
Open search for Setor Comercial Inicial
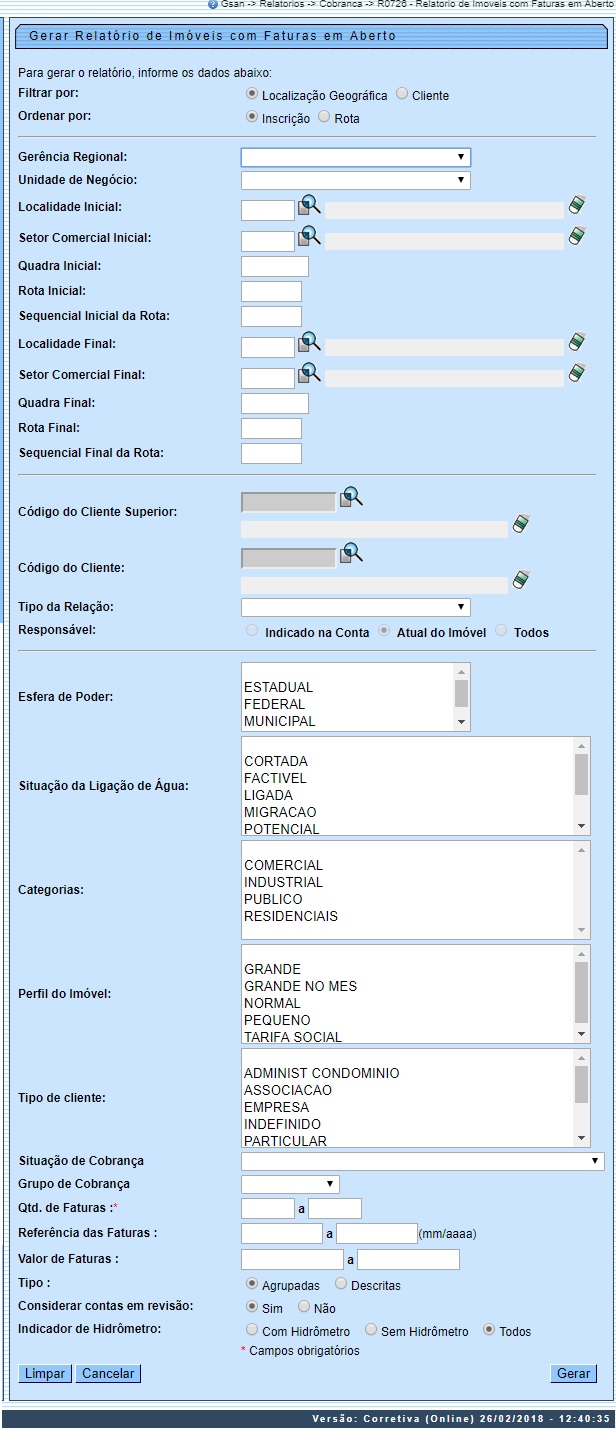click(x=310, y=237)
